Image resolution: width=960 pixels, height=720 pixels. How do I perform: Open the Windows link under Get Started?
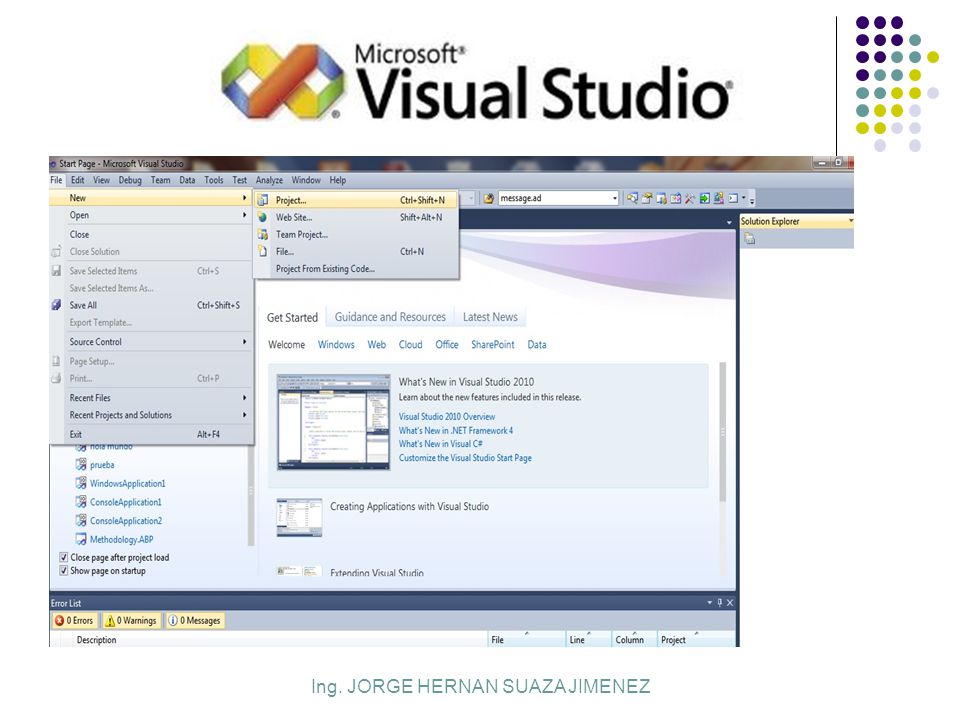click(x=336, y=345)
